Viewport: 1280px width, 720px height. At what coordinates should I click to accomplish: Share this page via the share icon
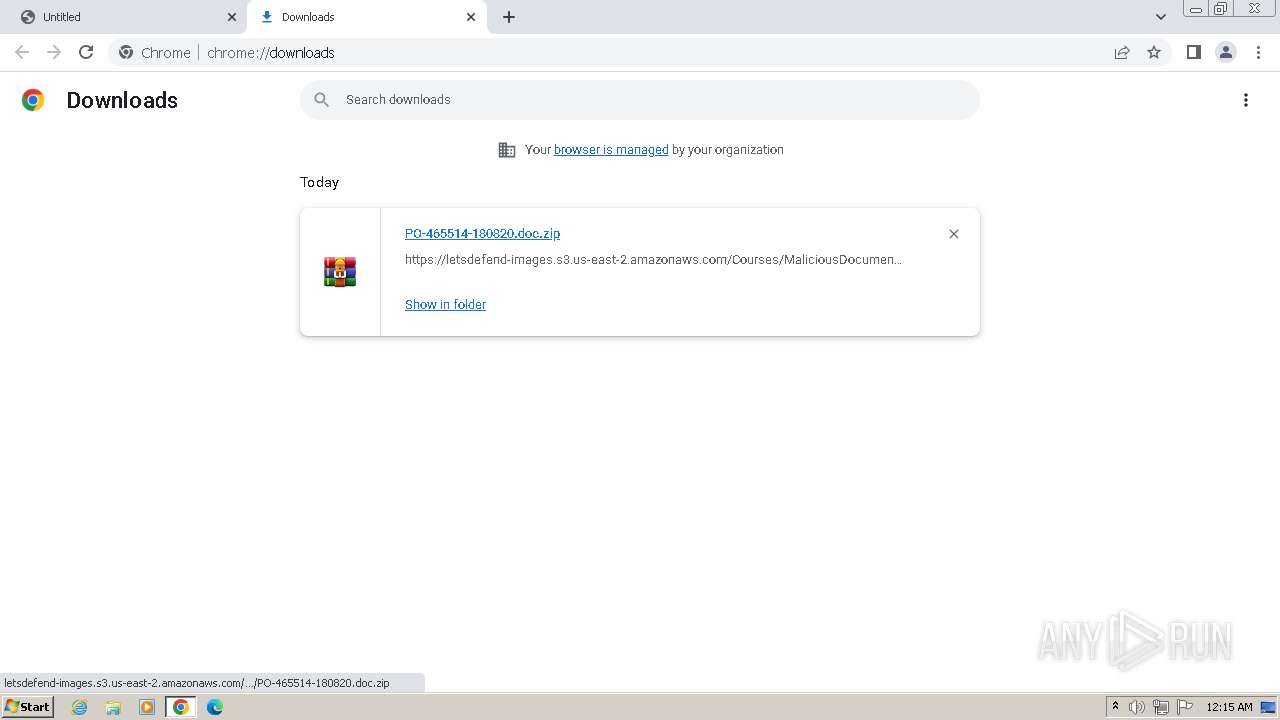pos(1122,52)
